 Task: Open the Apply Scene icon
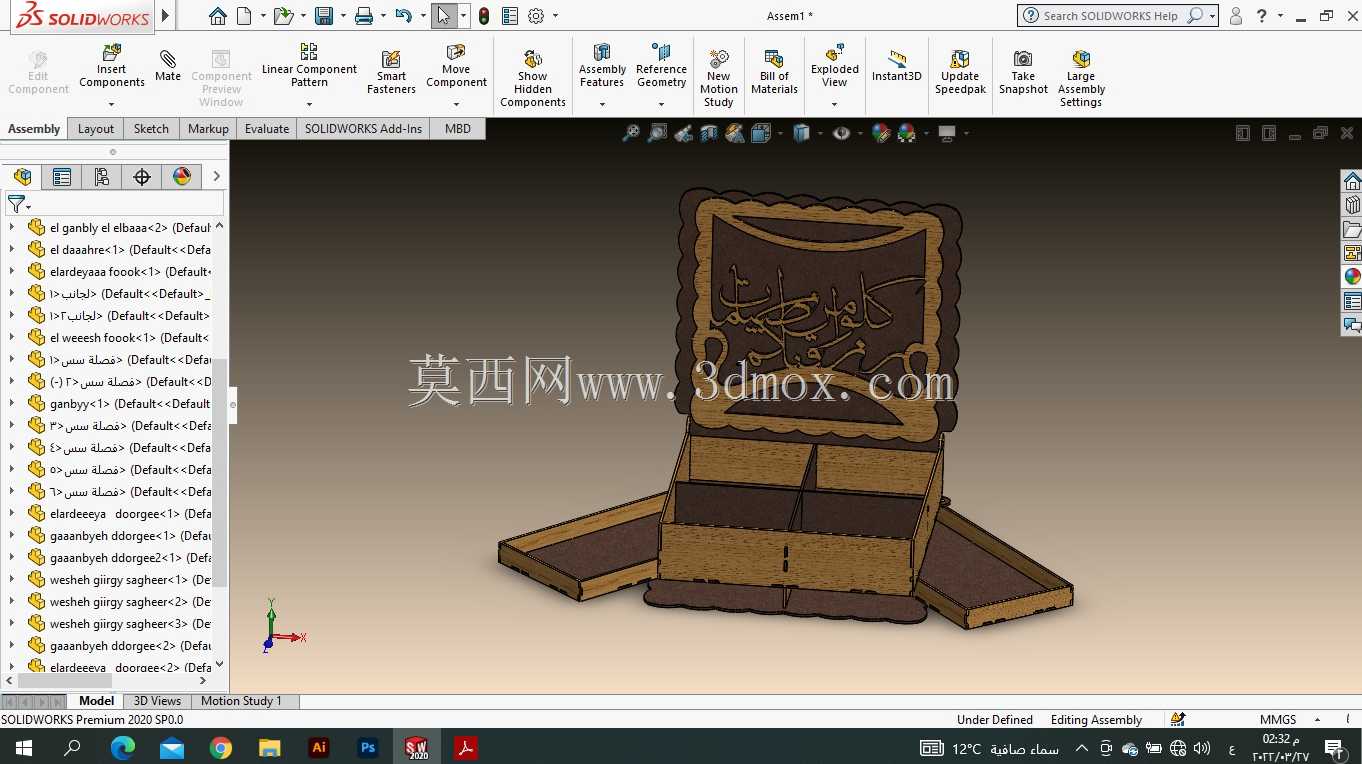(x=907, y=133)
